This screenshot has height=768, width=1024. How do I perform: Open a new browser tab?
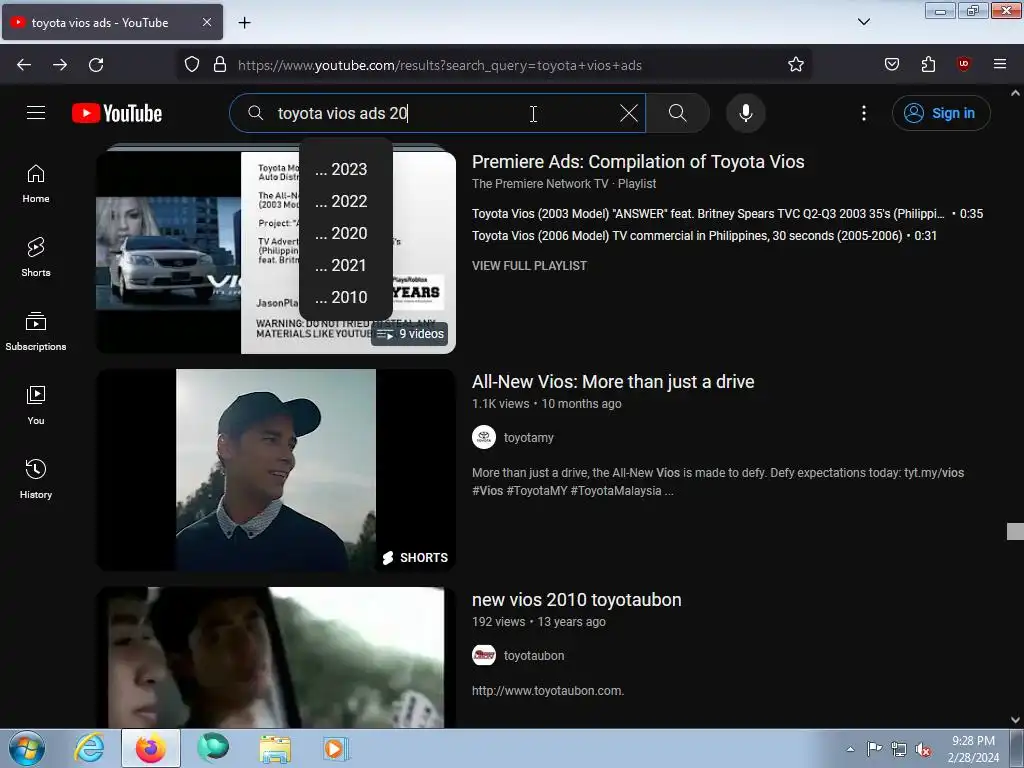[x=244, y=23]
